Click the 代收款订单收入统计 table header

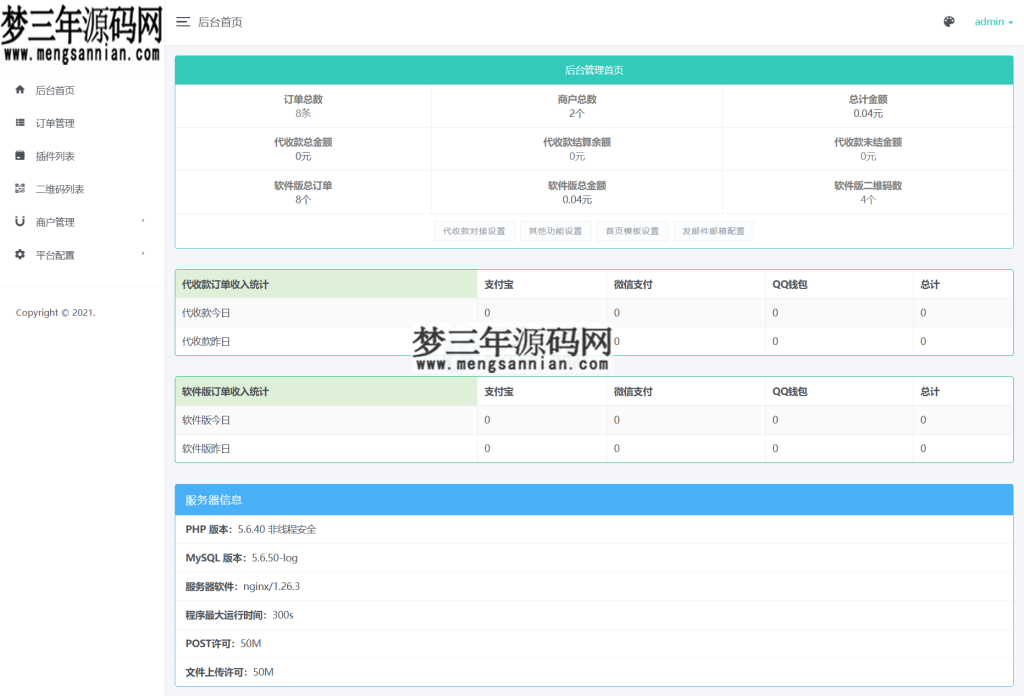(x=326, y=284)
